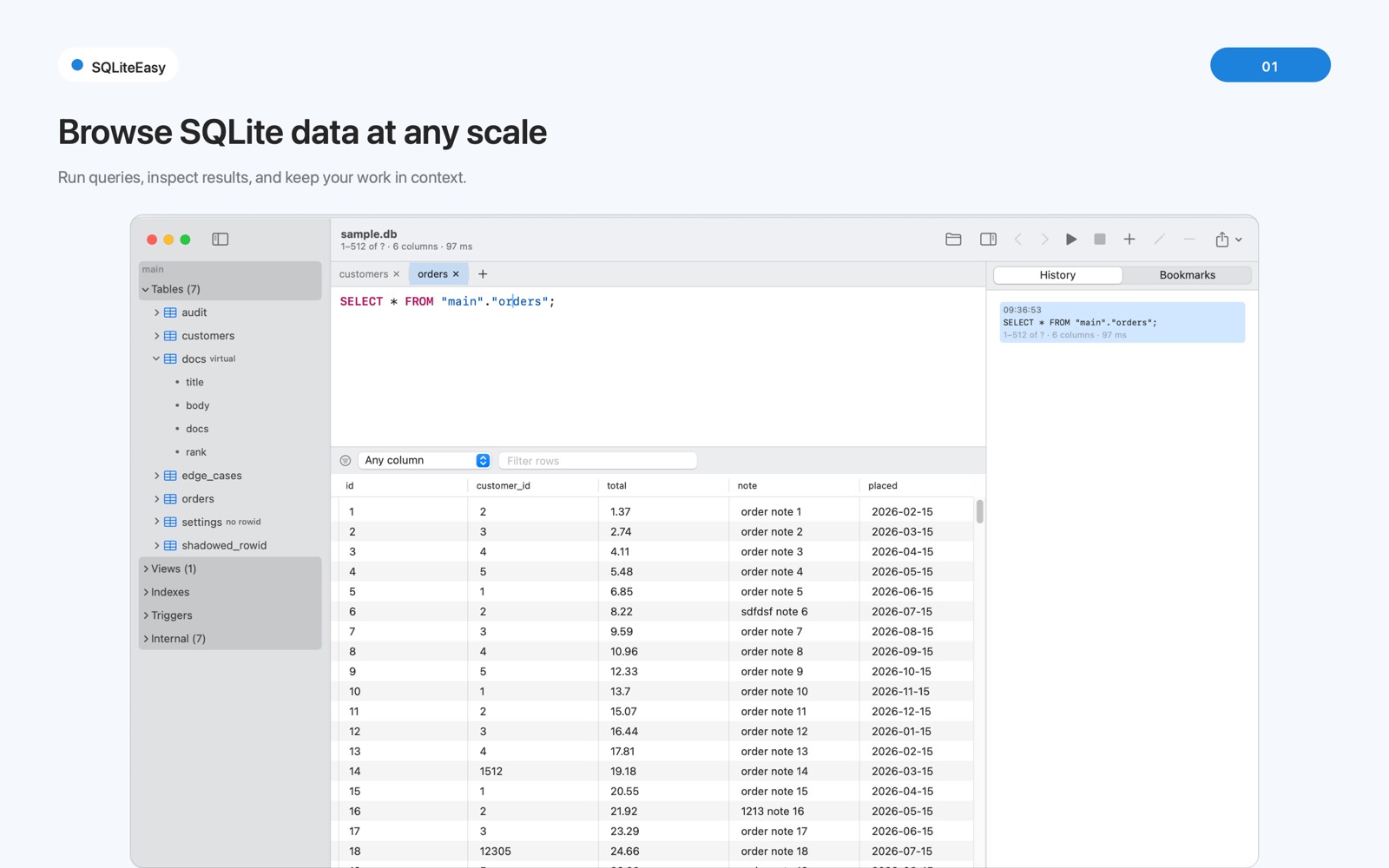This screenshot has height=868, width=1389.
Task: Open the Any column dropdown
Action: (425, 461)
